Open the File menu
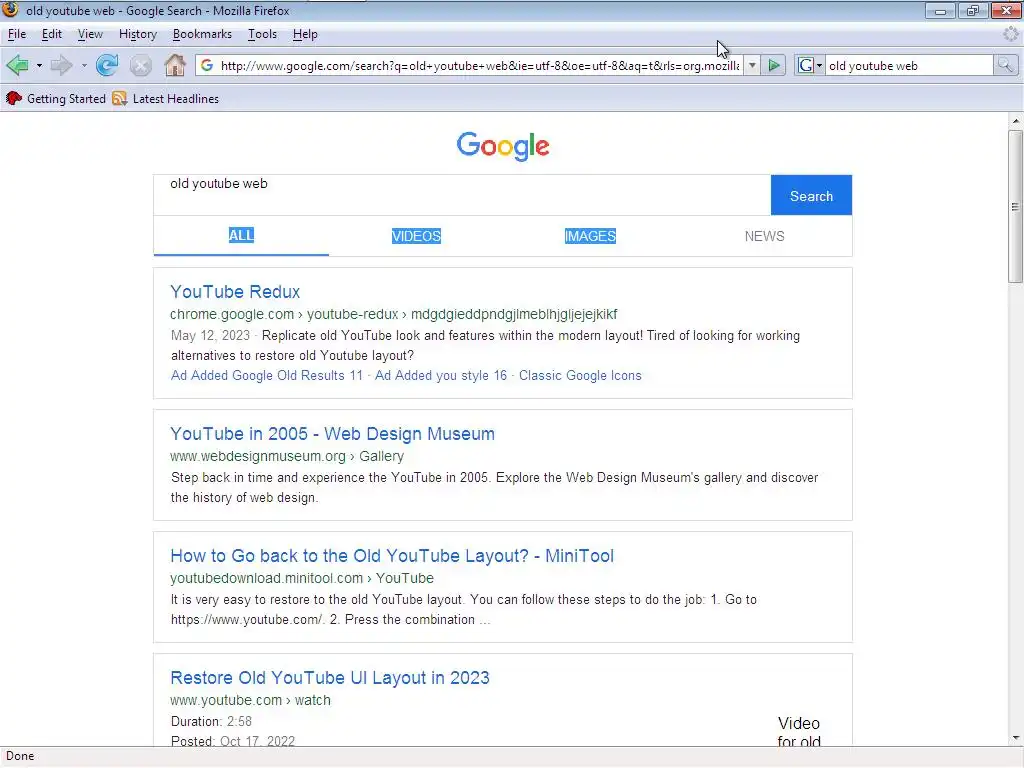 point(17,34)
